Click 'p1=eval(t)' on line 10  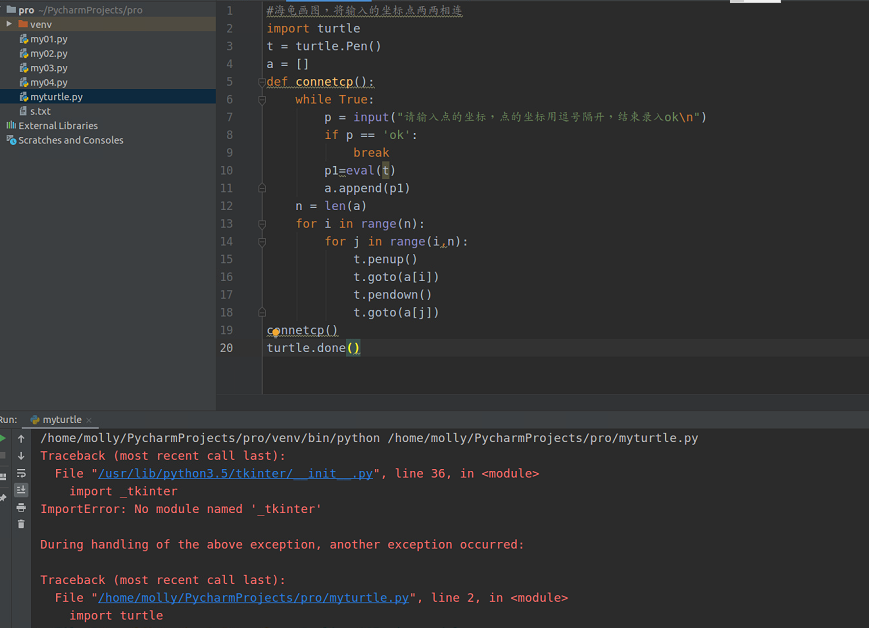click(360, 170)
